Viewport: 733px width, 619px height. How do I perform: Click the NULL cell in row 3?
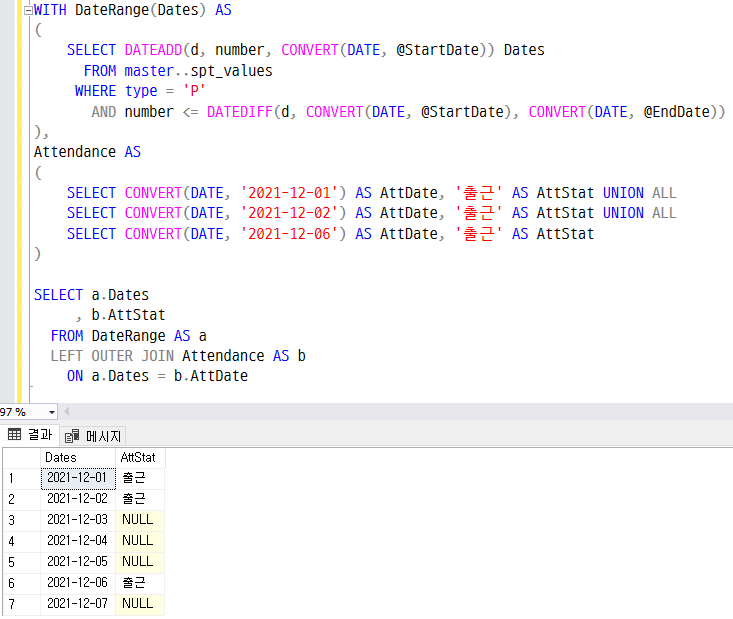click(x=140, y=520)
